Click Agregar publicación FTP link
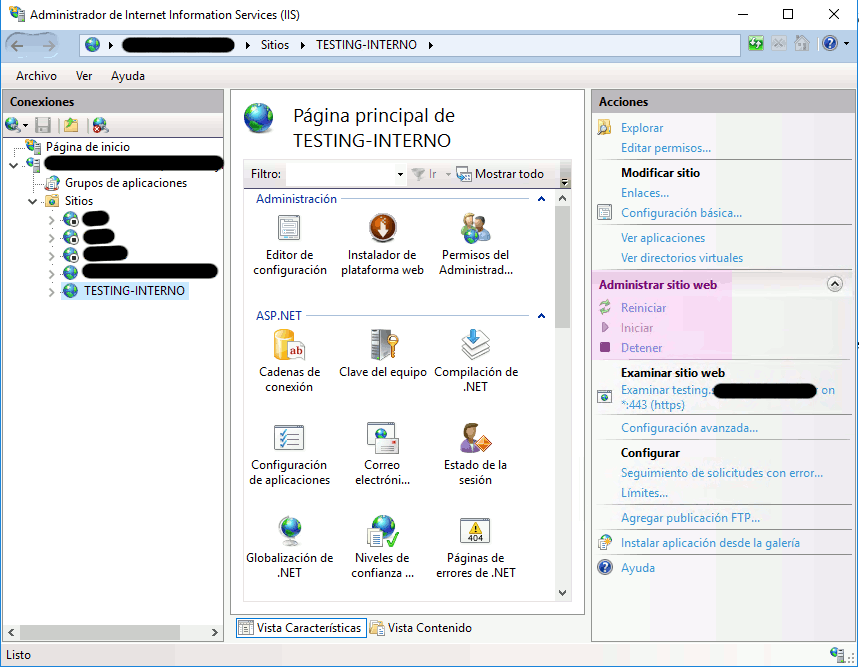The height and width of the screenshot is (668, 859). point(690,518)
